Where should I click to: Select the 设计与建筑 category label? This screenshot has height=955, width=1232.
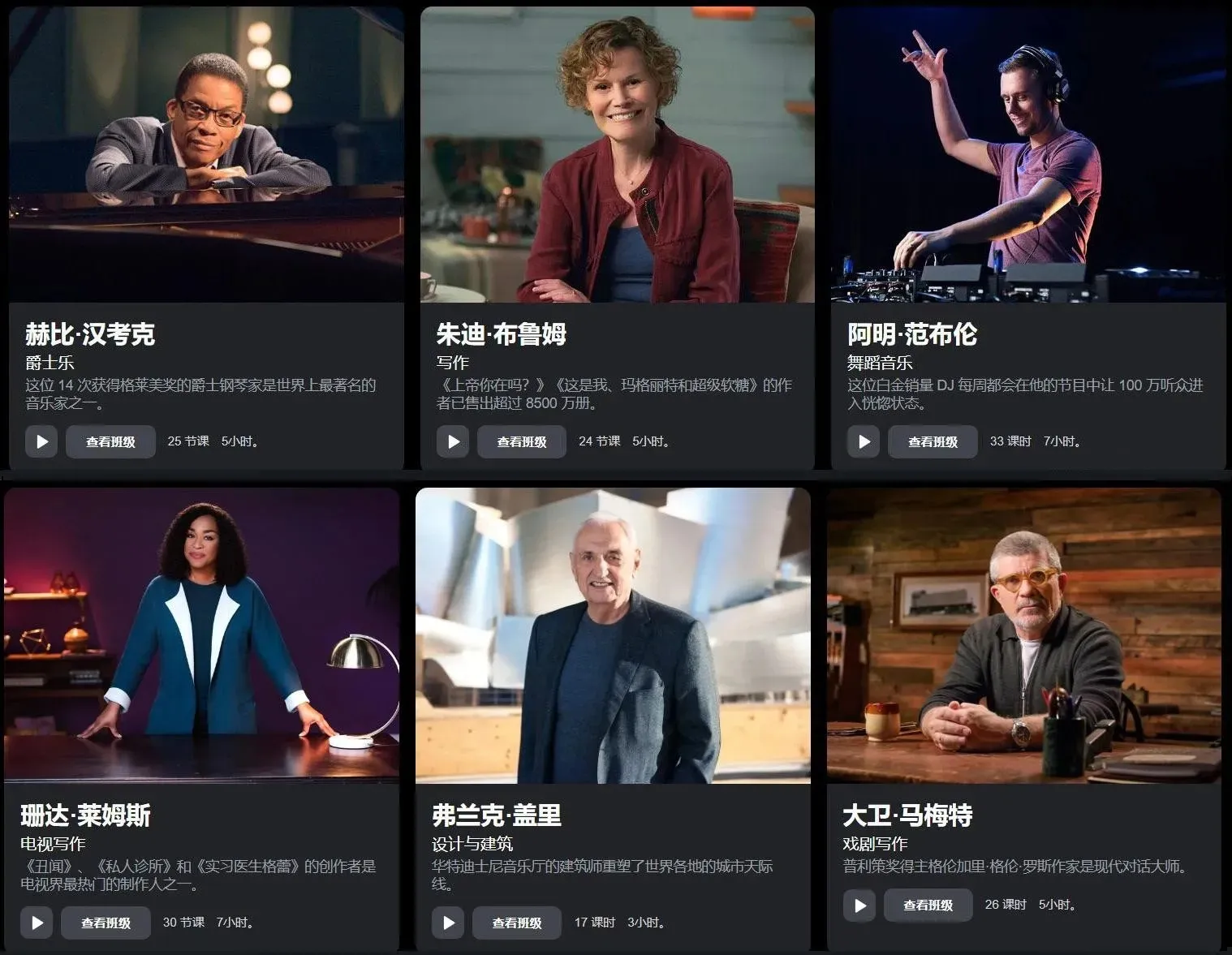pos(472,844)
